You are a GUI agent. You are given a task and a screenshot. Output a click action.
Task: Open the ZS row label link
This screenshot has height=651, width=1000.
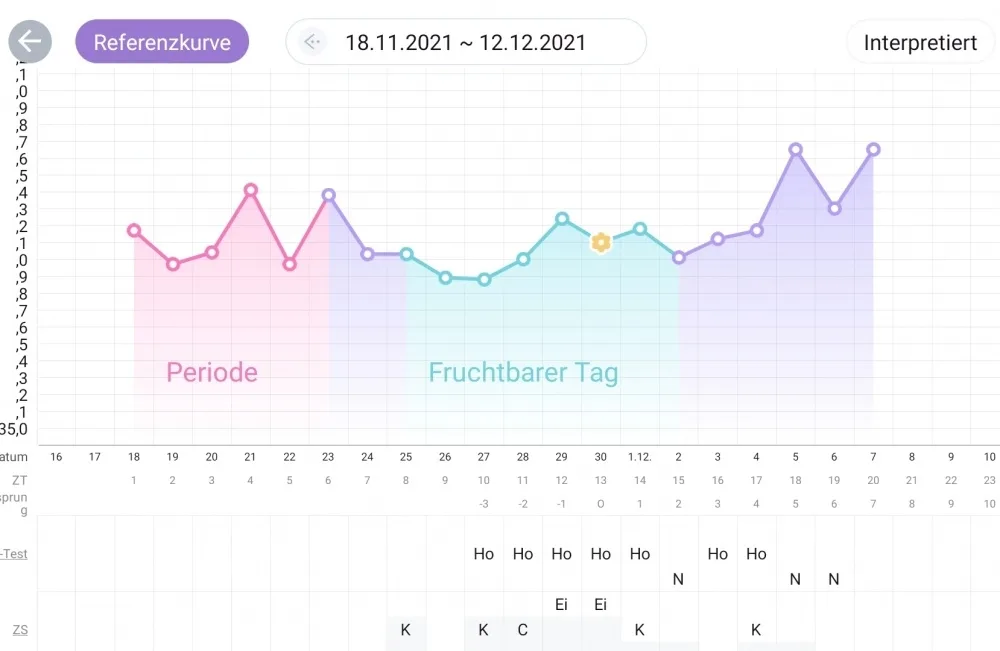(x=20, y=630)
